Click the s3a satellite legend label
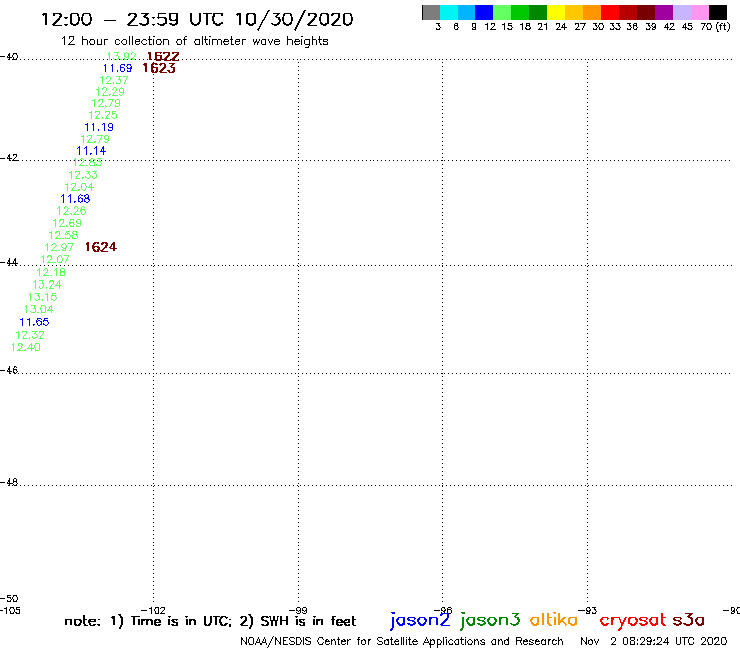The width and height of the screenshot is (740, 650). (x=688, y=620)
